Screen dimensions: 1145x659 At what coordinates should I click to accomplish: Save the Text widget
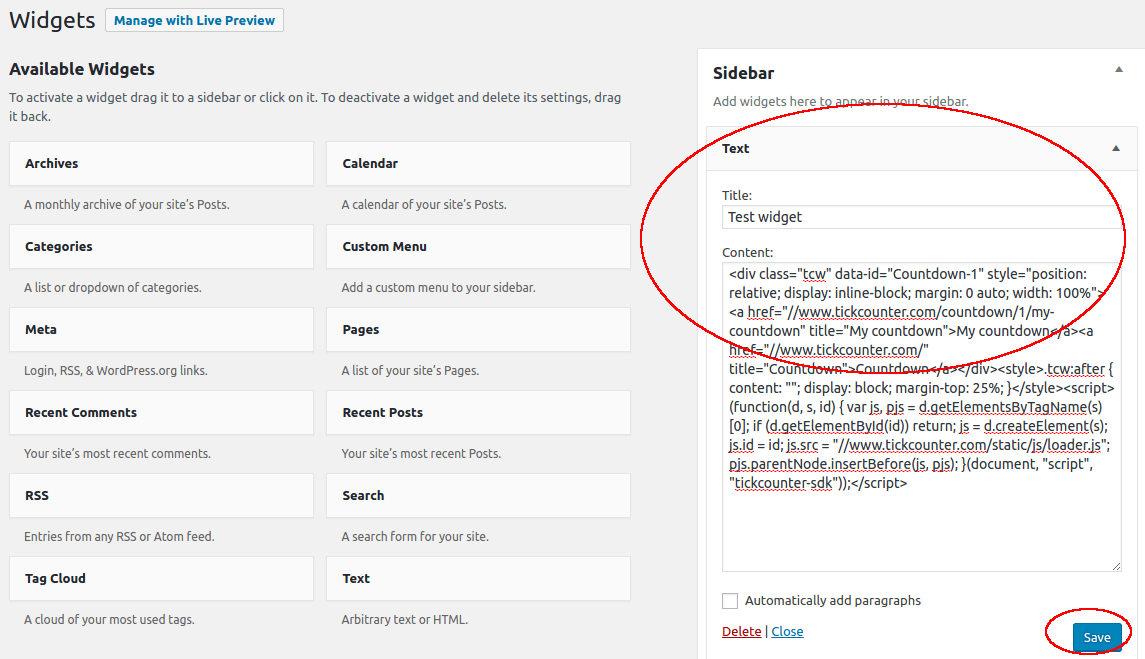point(1096,638)
